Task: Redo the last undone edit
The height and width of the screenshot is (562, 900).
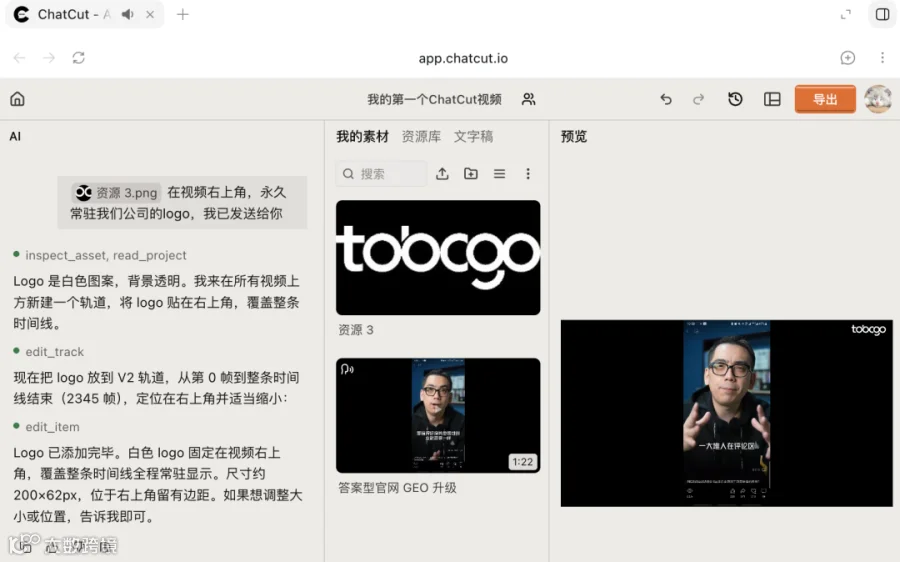Action: pyautogui.click(x=698, y=99)
